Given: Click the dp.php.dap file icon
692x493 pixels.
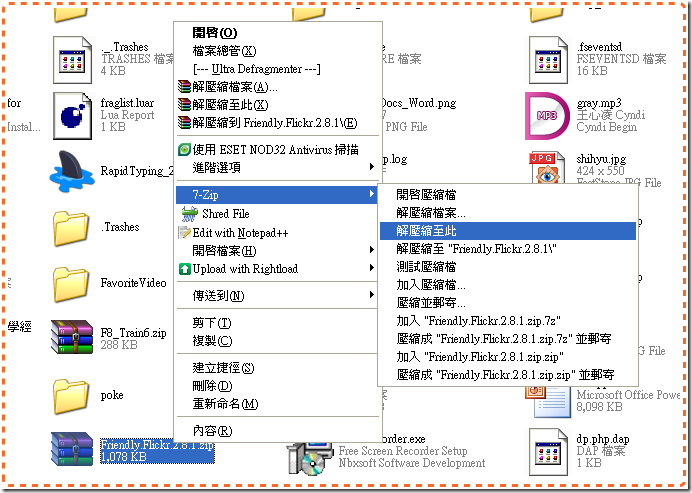Looking at the screenshot, I should [x=549, y=452].
